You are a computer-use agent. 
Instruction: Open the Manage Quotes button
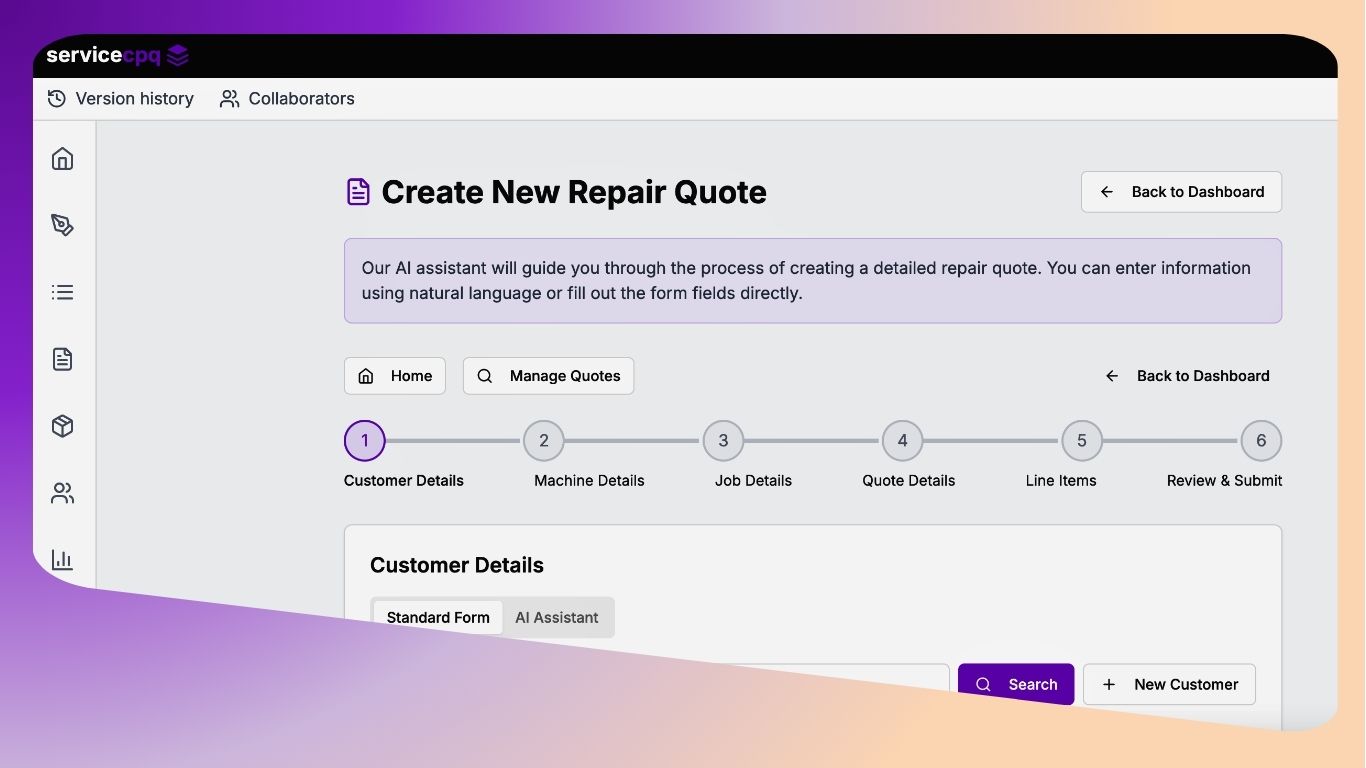[x=548, y=376]
